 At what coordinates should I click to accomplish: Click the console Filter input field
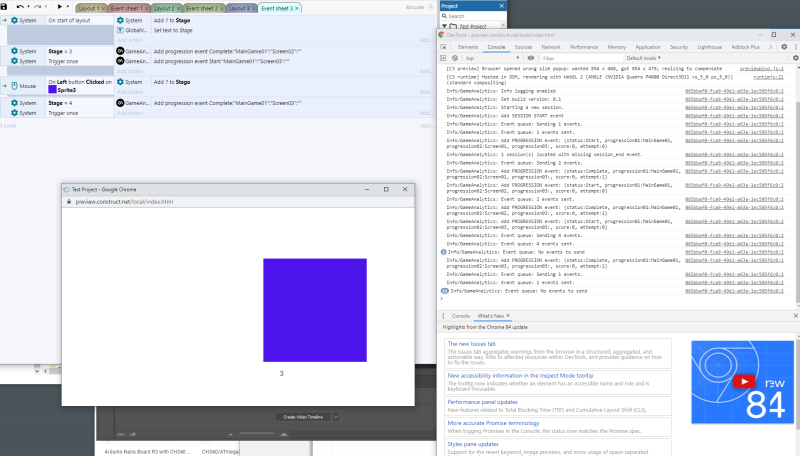[582, 58]
